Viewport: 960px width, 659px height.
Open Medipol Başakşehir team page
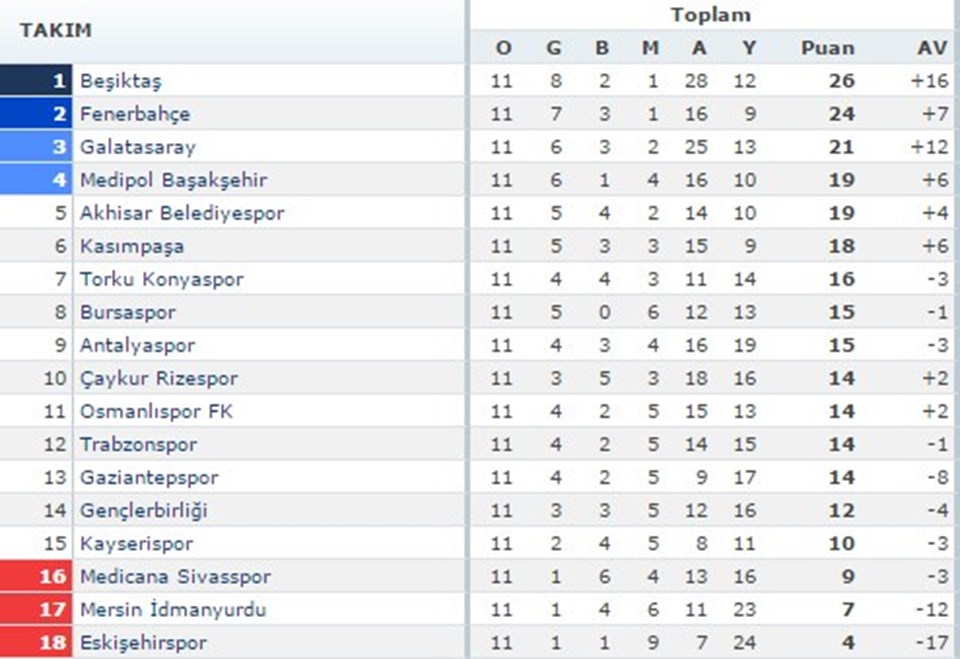coord(173,181)
